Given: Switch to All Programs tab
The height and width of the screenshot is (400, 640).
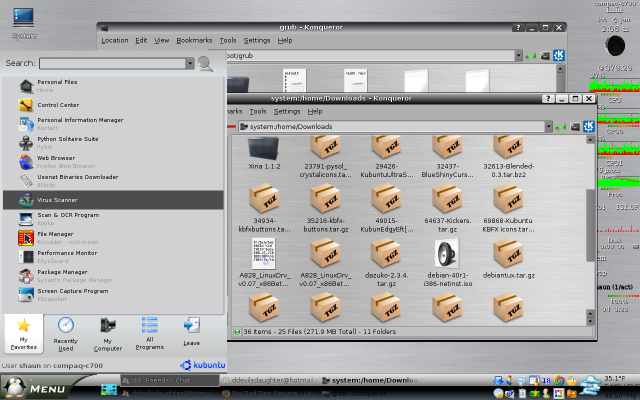Looking at the screenshot, I should 150,333.
